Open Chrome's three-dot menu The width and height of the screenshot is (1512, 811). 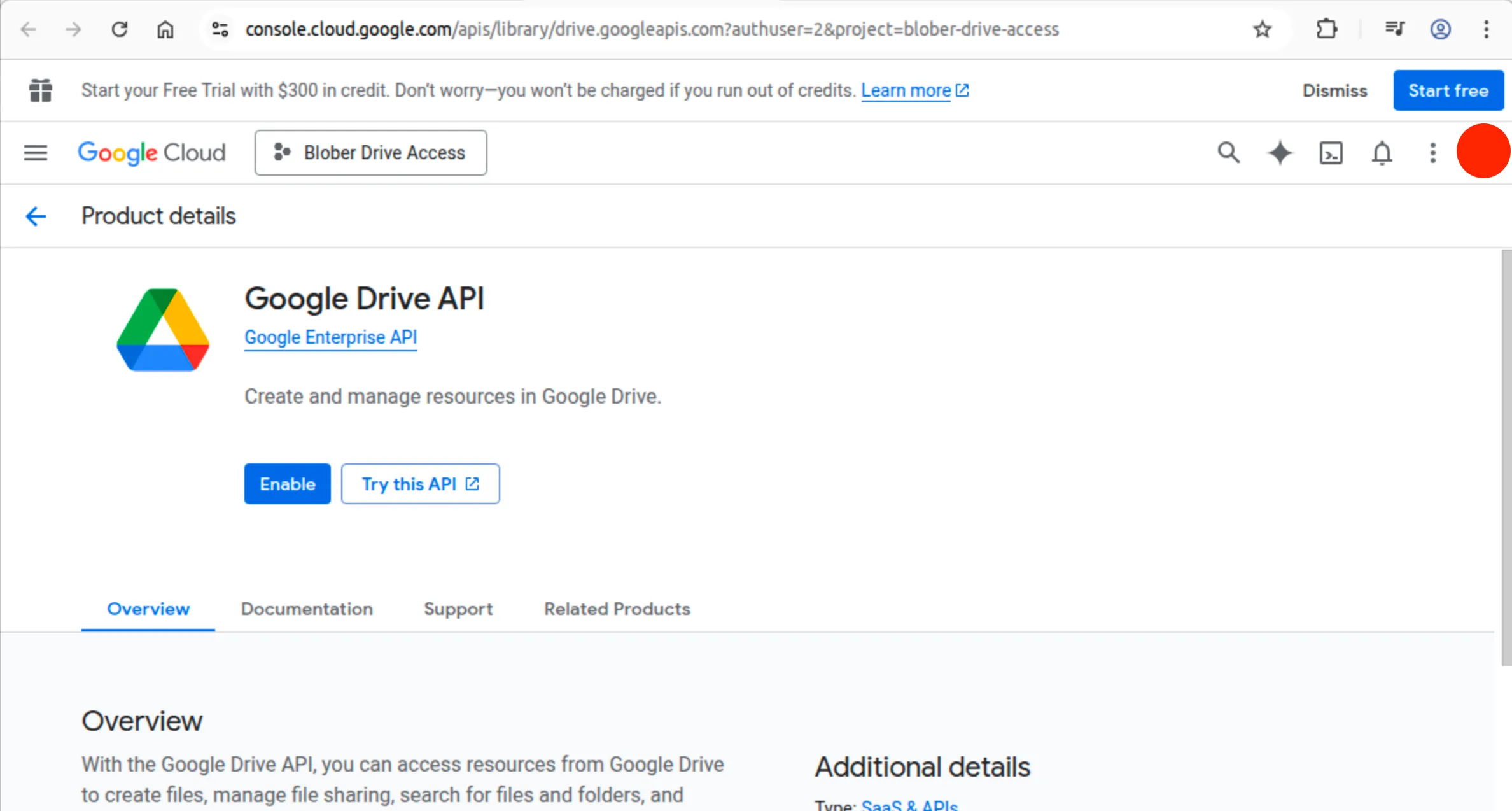1487,29
